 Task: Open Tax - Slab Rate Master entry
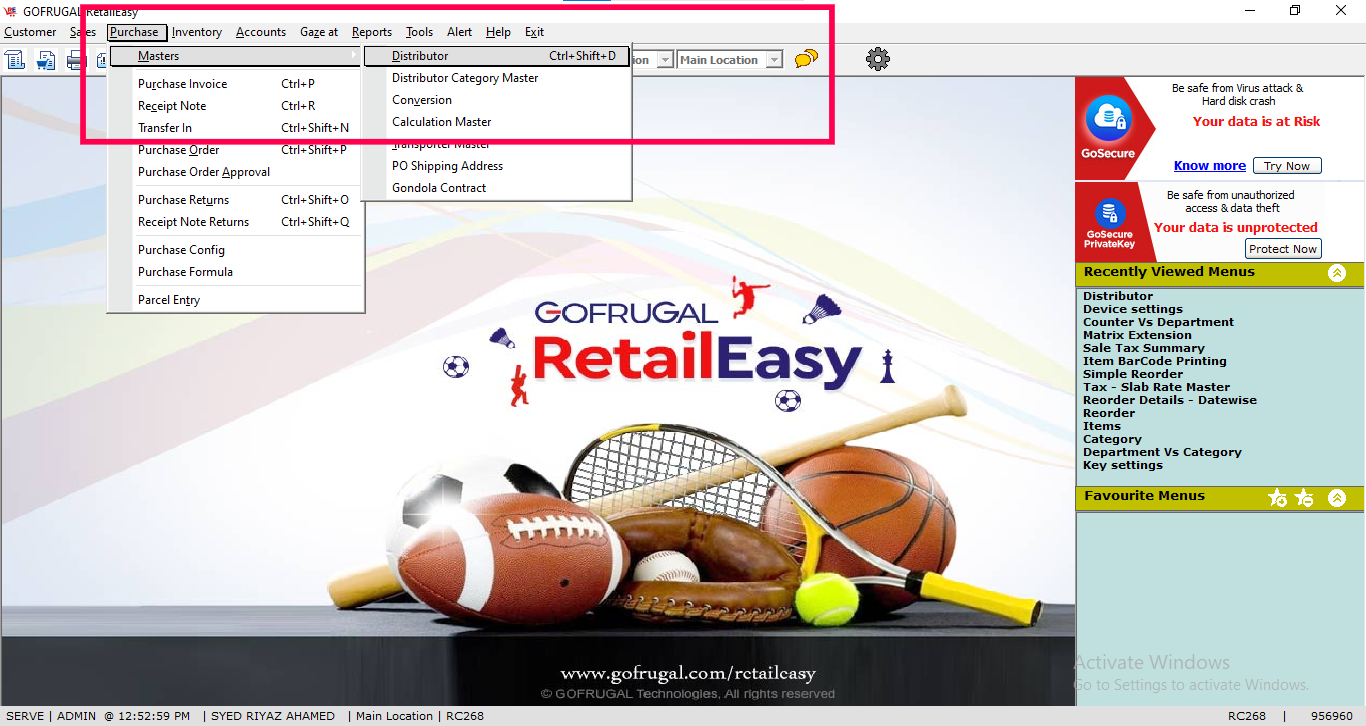coord(1157,387)
